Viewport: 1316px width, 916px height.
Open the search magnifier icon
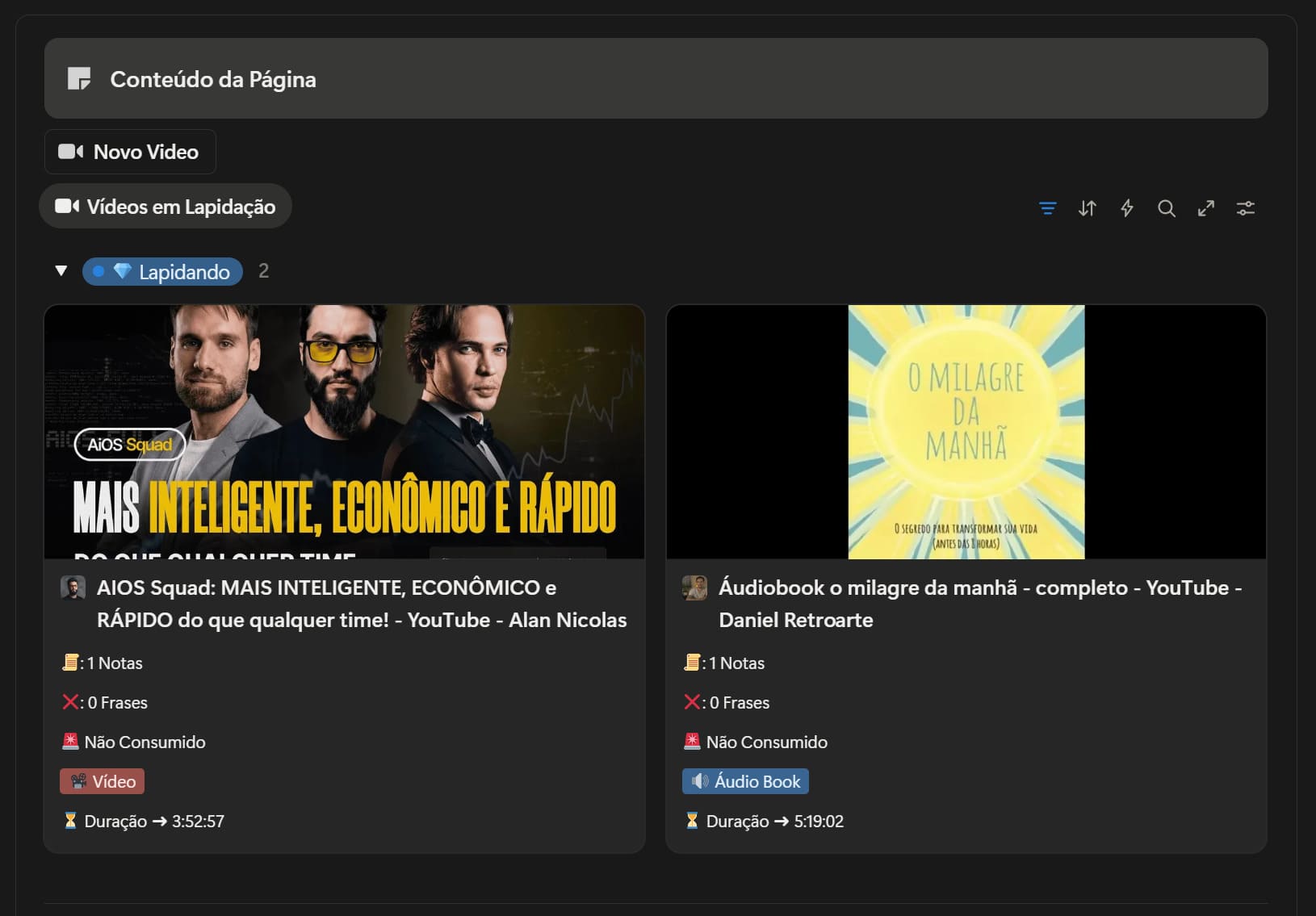pyautogui.click(x=1167, y=208)
